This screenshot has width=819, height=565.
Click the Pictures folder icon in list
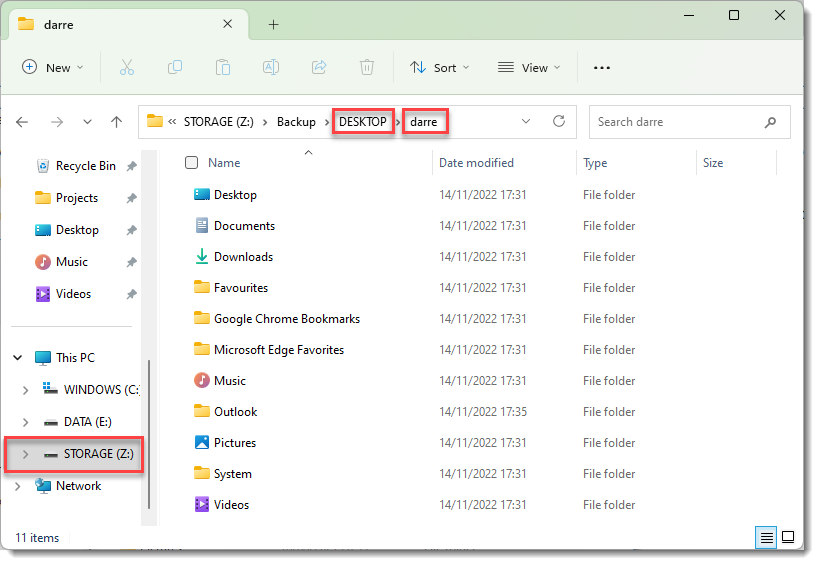pyautogui.click(x=202, y=442)
